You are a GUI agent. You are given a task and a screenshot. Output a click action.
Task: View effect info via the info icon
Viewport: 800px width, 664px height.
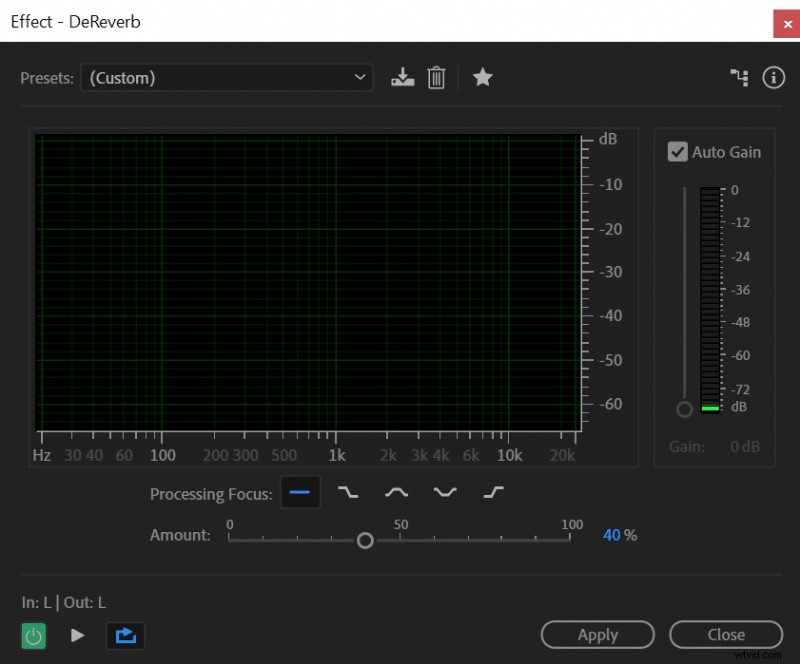pos(773,77)
